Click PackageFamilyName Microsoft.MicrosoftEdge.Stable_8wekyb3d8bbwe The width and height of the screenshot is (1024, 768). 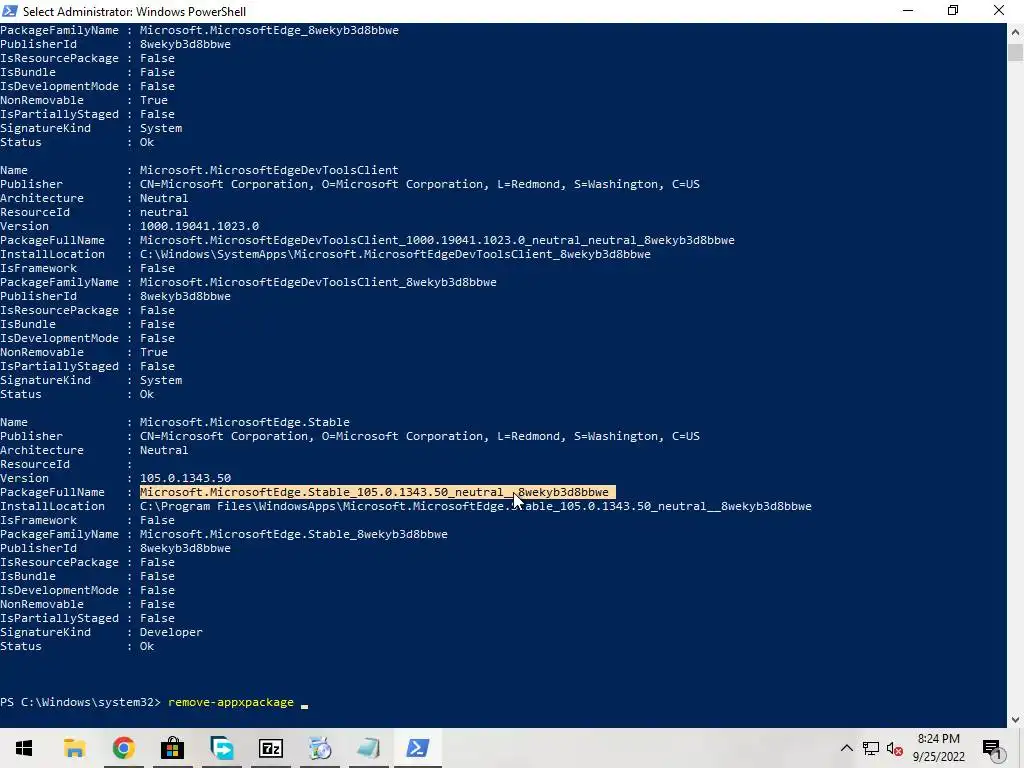(294, 535)
